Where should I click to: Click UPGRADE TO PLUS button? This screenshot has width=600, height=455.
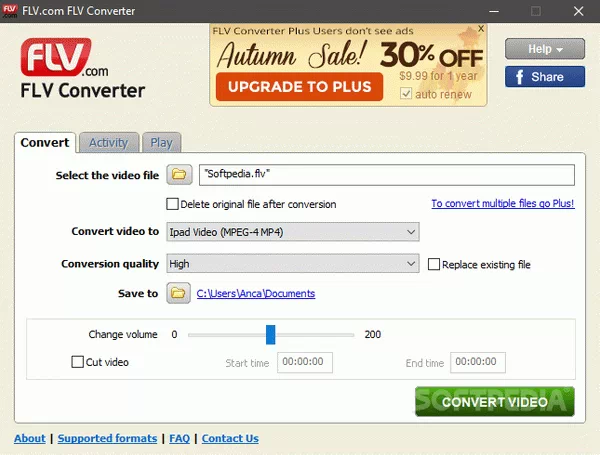pyautogui.click(x=299, y=87)
